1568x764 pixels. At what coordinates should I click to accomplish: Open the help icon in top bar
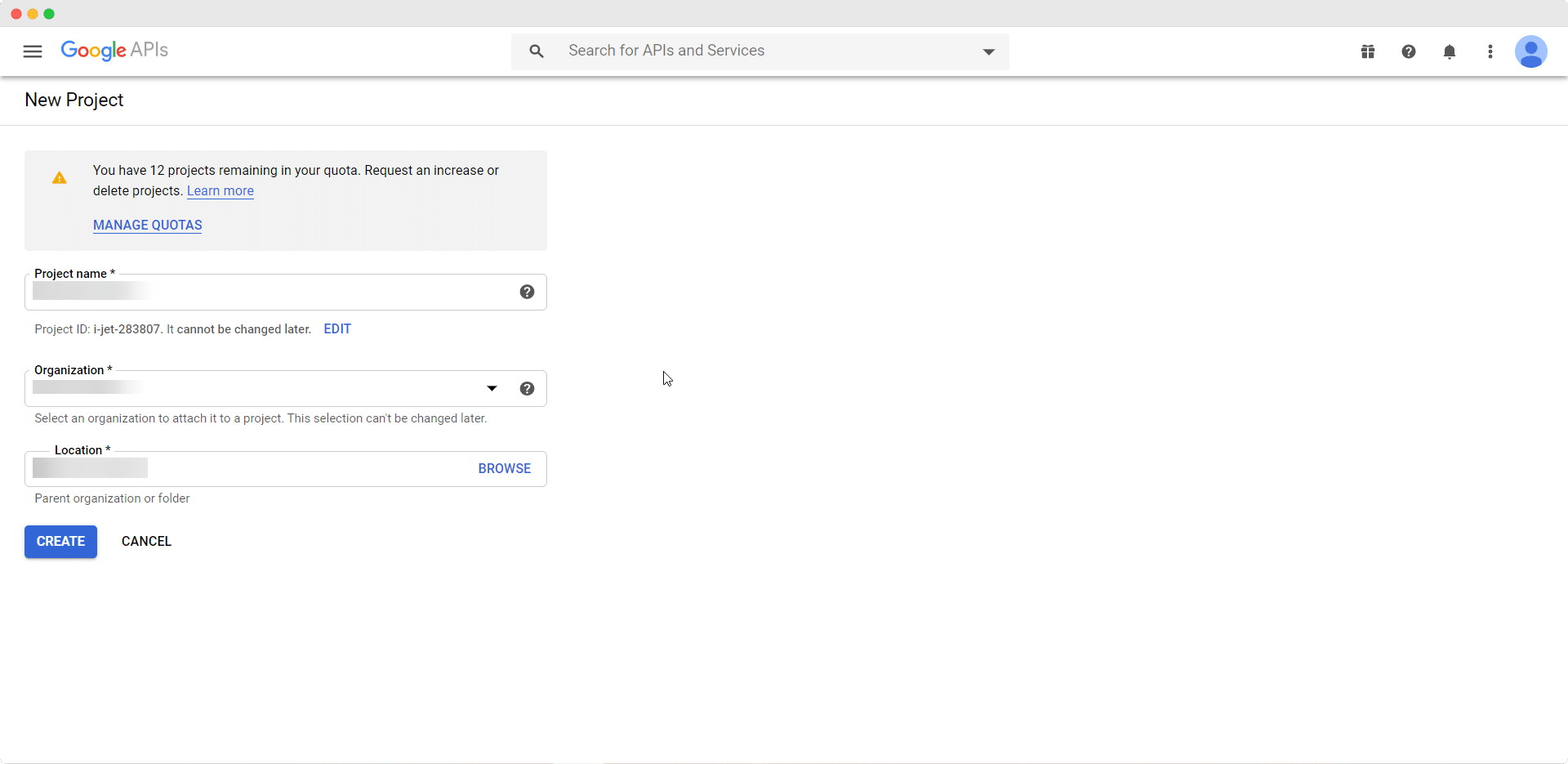pos(1409,51)
